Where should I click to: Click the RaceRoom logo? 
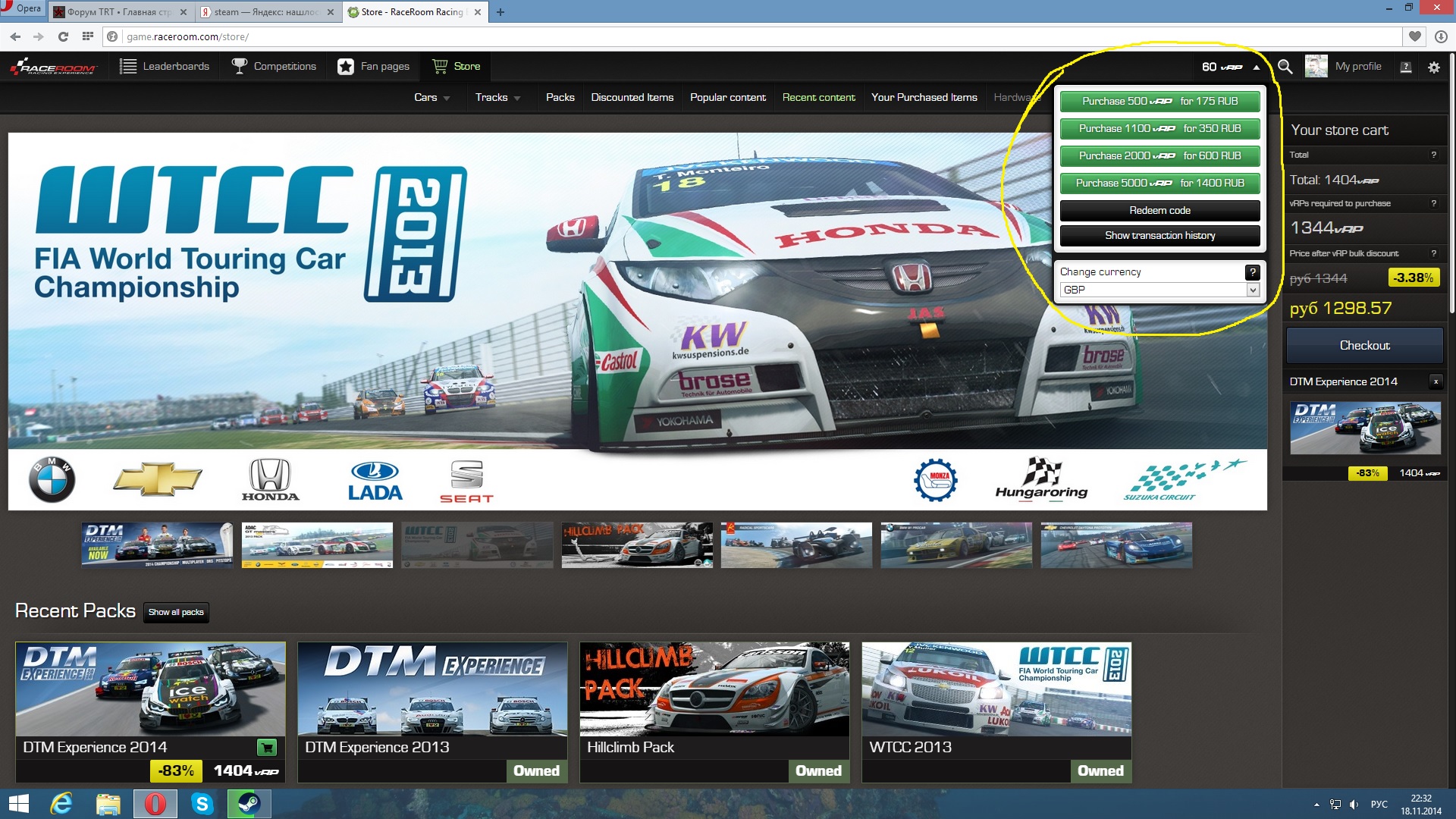tap(53, 67)
